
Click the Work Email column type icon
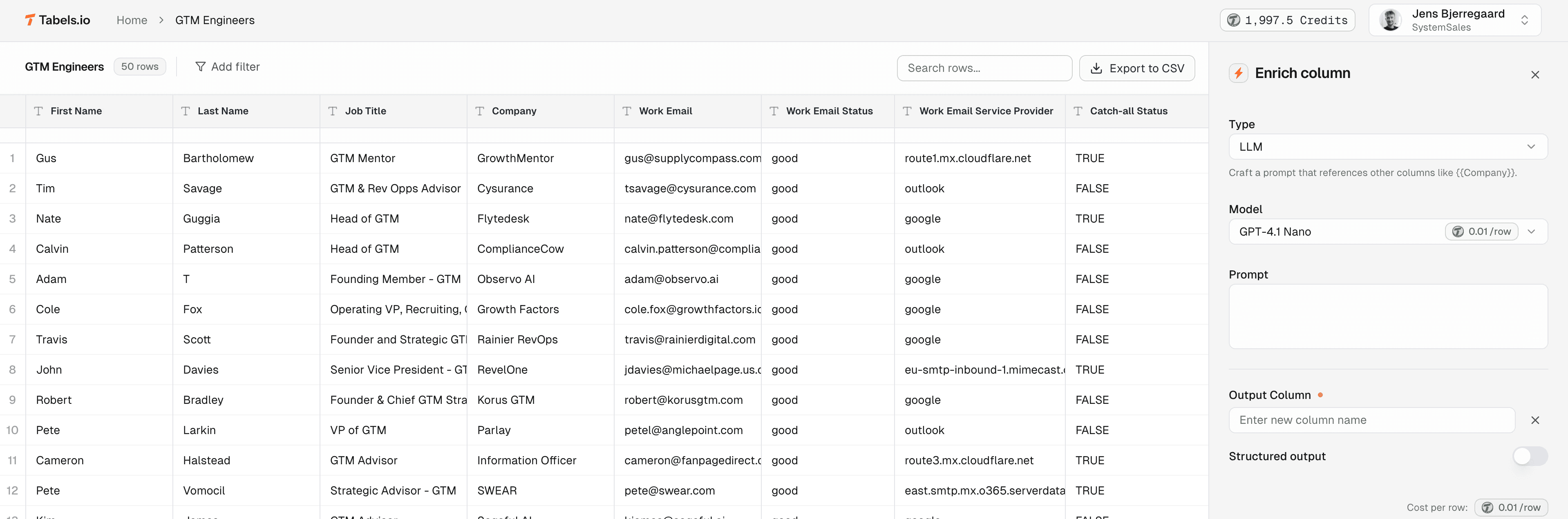click(627, 111)
